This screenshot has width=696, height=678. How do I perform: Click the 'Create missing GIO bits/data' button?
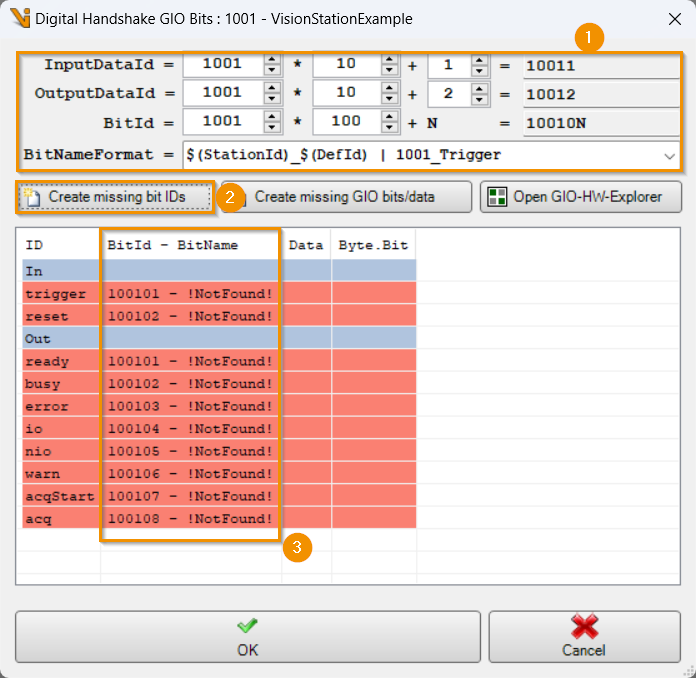pos(346,197)
